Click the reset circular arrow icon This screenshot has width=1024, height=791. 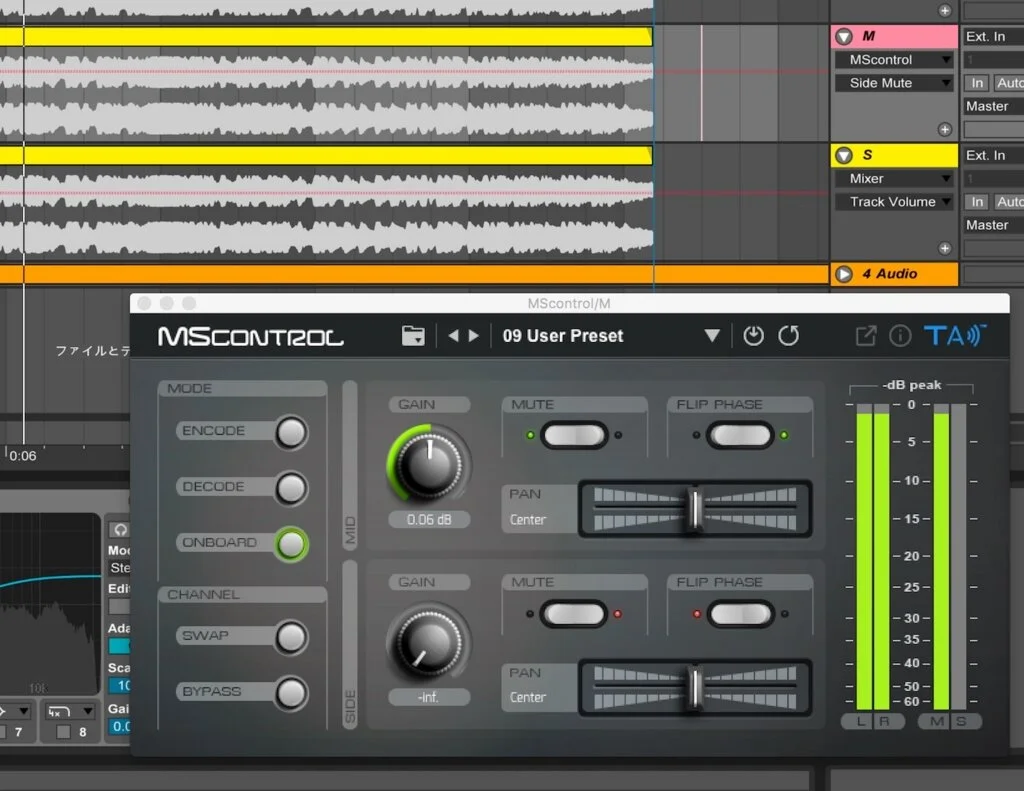(x=788, y=336)
